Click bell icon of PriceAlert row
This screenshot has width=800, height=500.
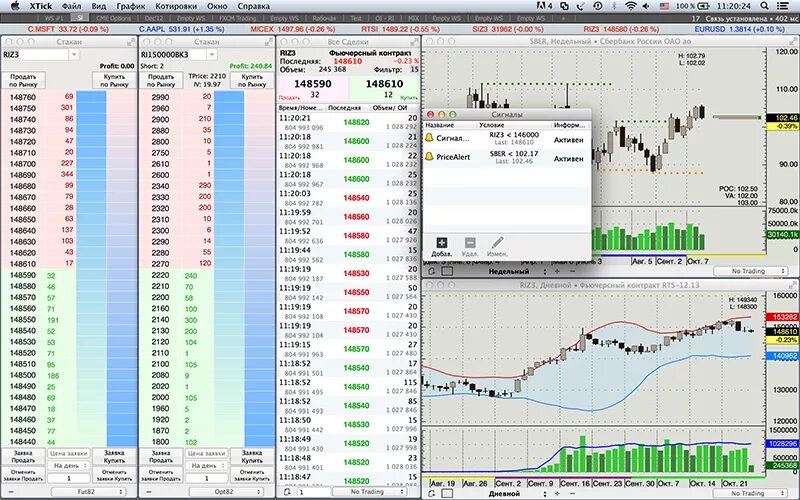(x=430, y=157)
